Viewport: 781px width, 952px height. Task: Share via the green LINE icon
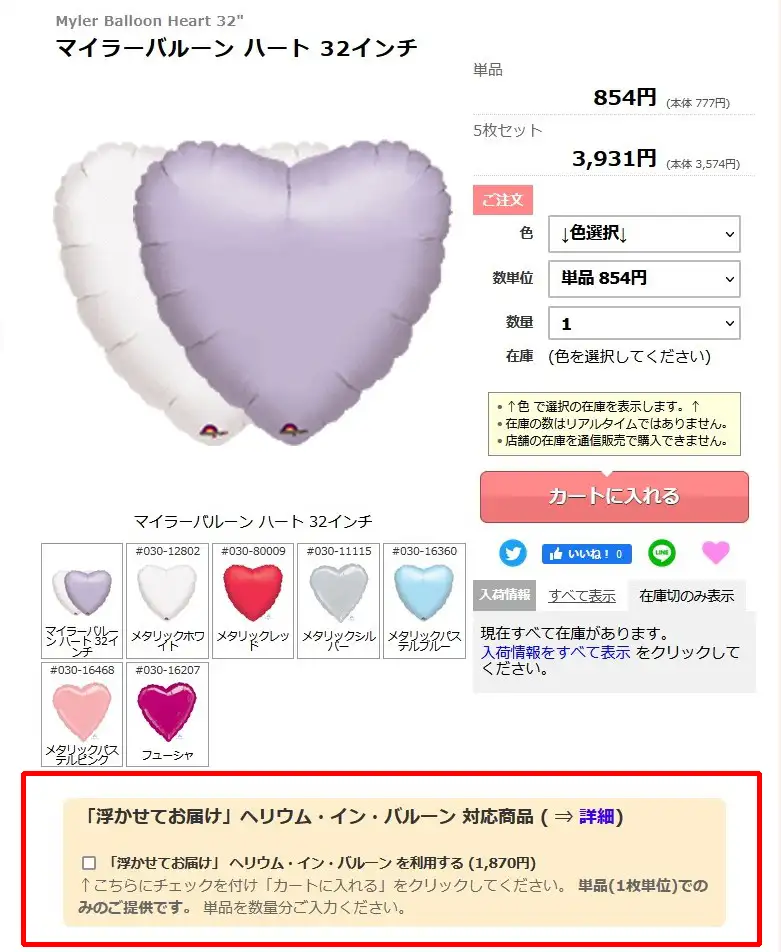(661, 552)
